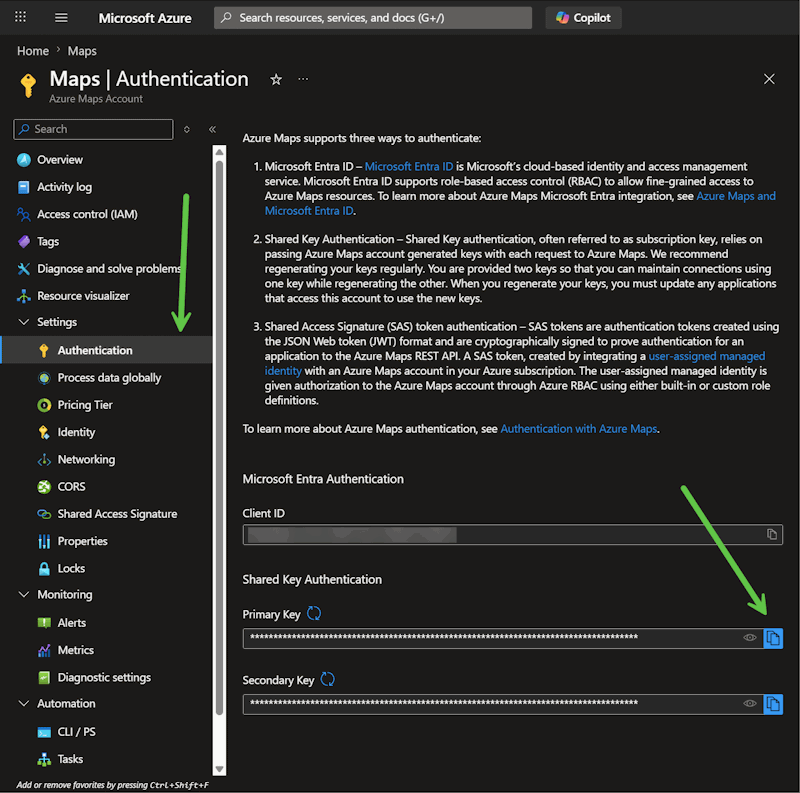Click the Client ID field
This screenshot has width=800, height=793.
tap(512, 535)
